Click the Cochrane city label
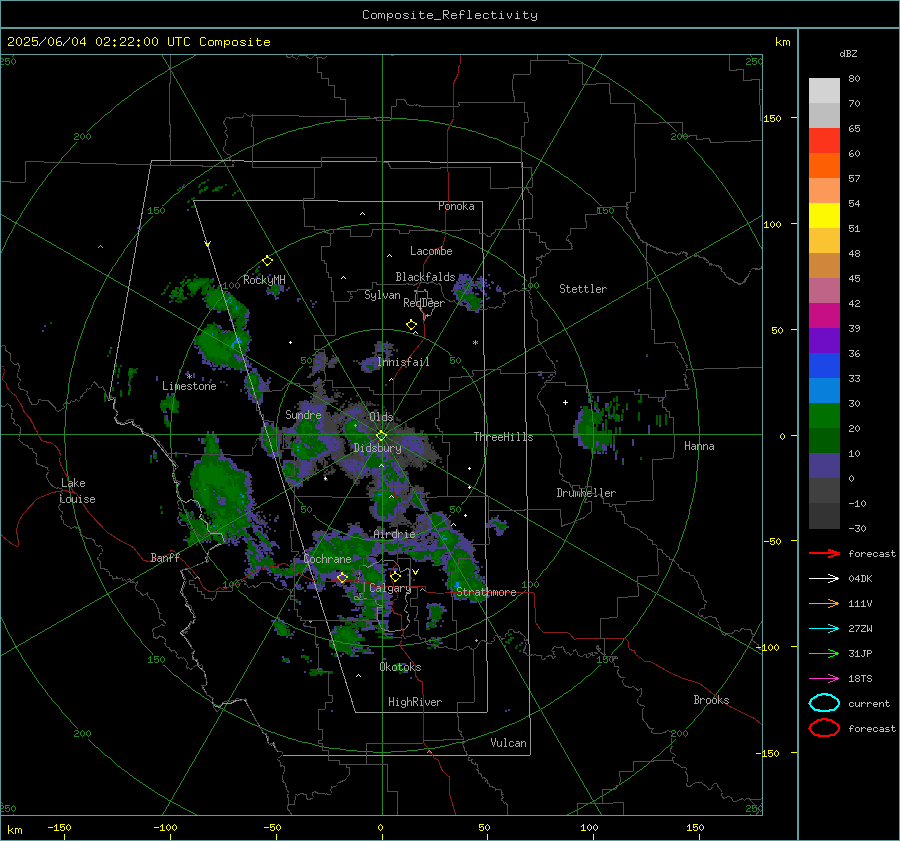This screenshot has height=841, width=900. coord(327,559)
